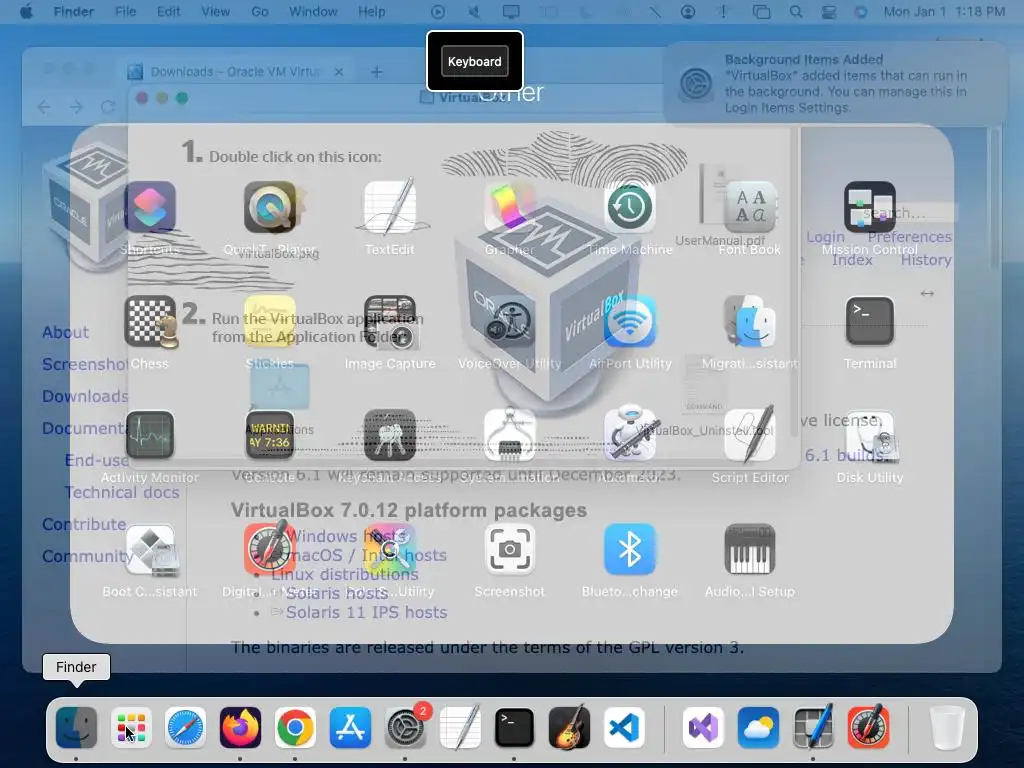
Task: Launch the Screenshot app
Action: point(510,549)
